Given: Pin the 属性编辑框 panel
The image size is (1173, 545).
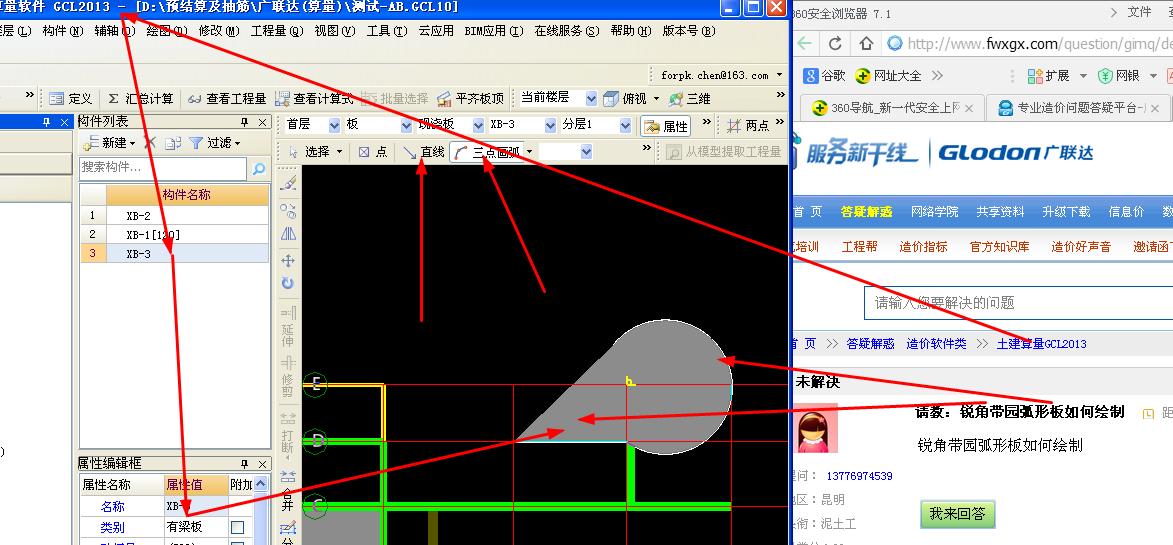Looking at the screenshot, I should pyautogui.click(x=244, y=464).
